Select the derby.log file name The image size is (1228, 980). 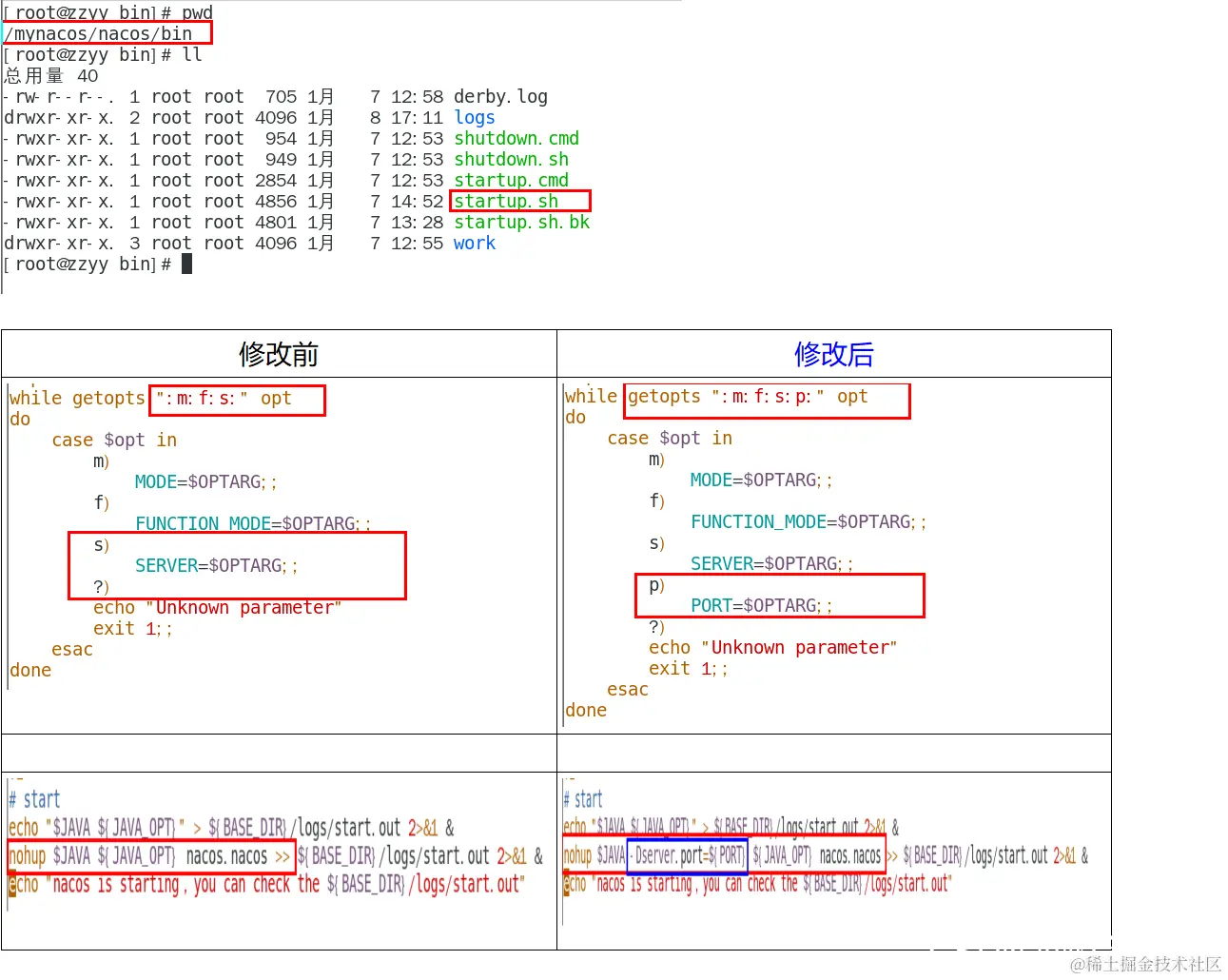(x=500, y=96)
